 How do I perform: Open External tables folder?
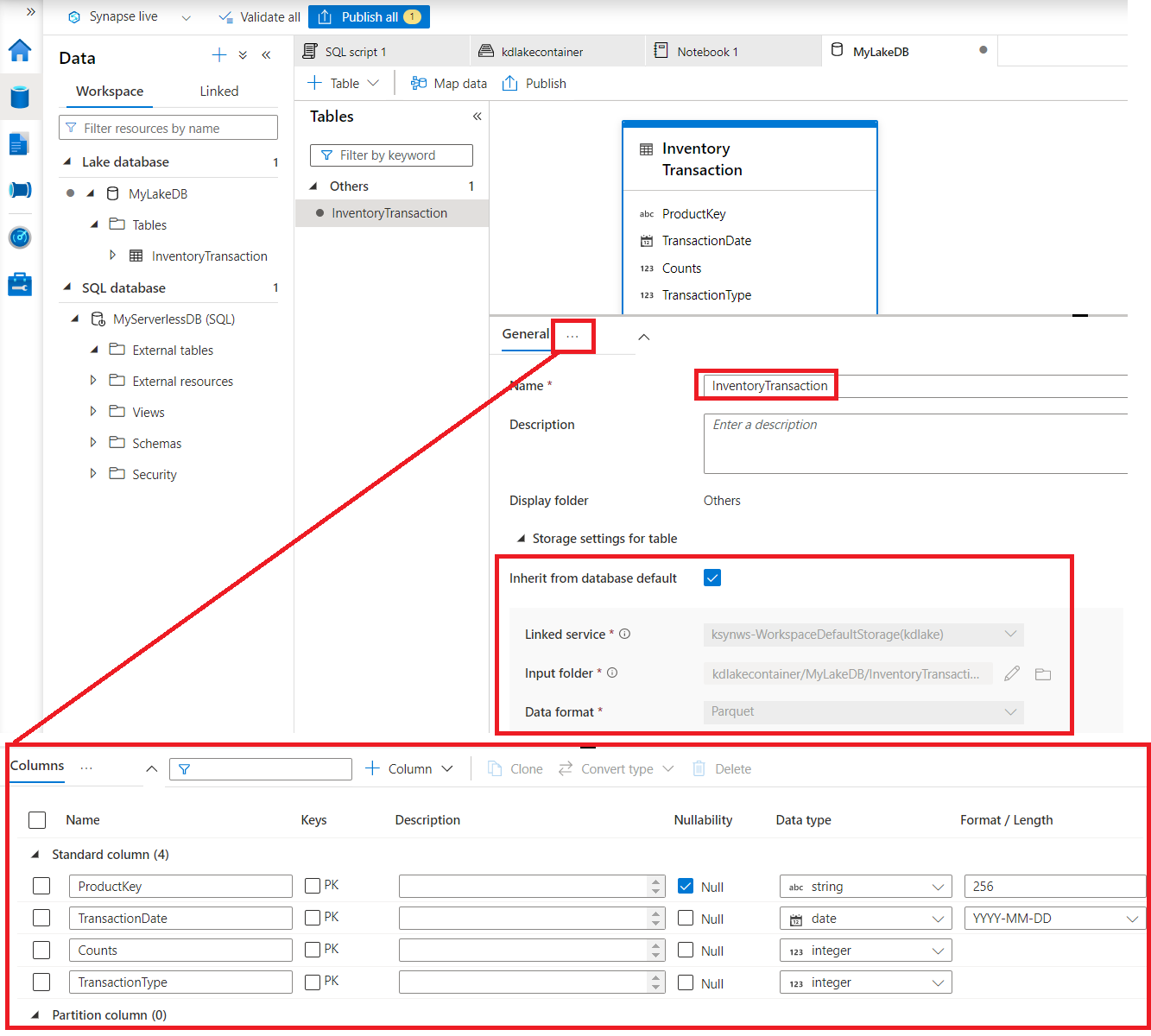(x=173, y=350)
